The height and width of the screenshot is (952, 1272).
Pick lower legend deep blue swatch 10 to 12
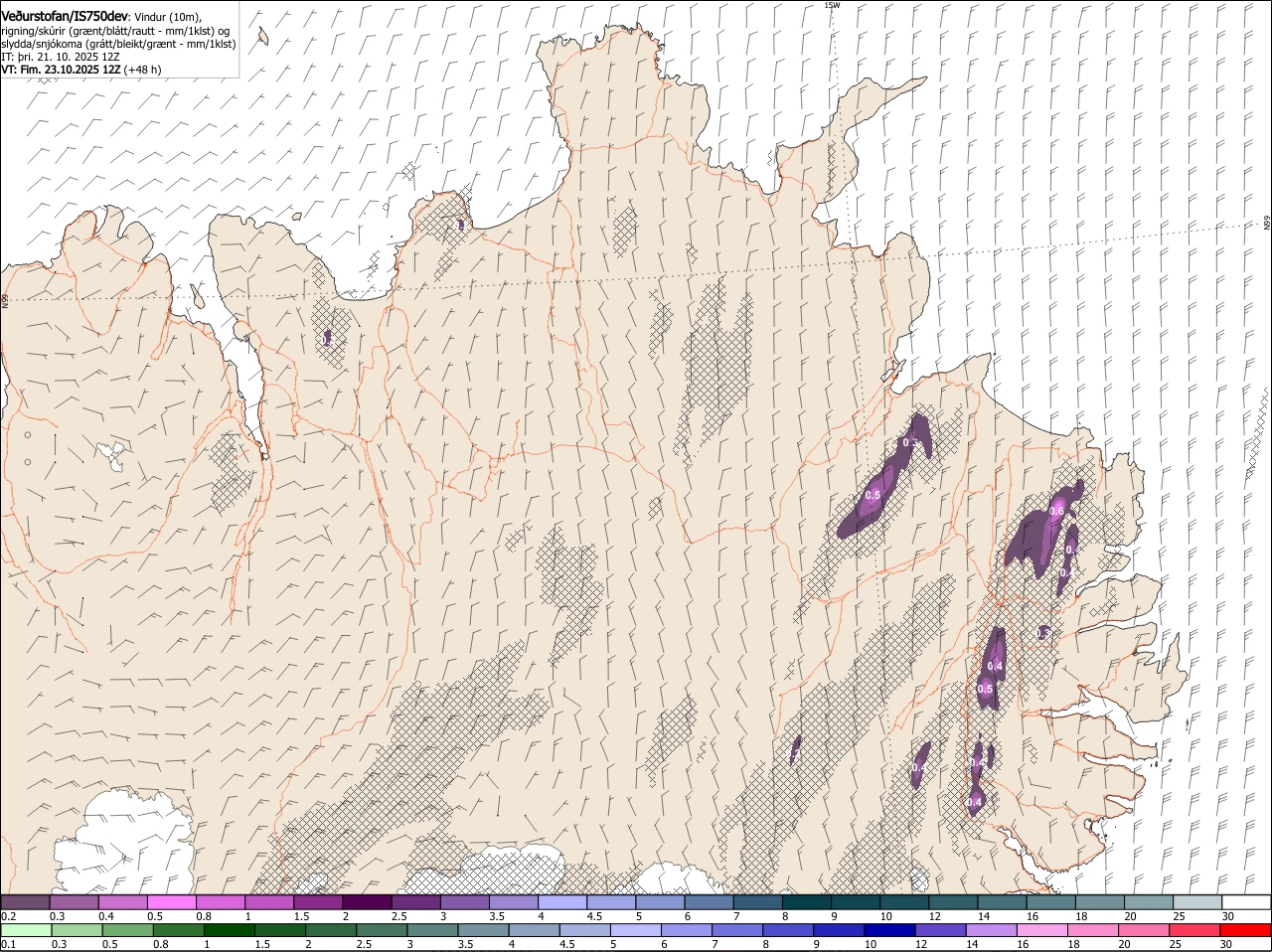point(888,930)
